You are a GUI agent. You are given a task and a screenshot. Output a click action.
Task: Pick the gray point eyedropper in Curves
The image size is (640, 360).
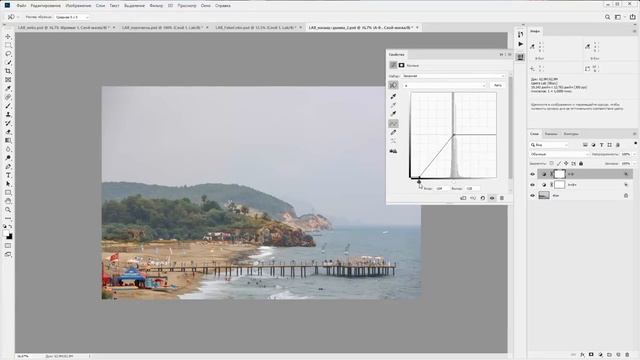pos(393,105)
